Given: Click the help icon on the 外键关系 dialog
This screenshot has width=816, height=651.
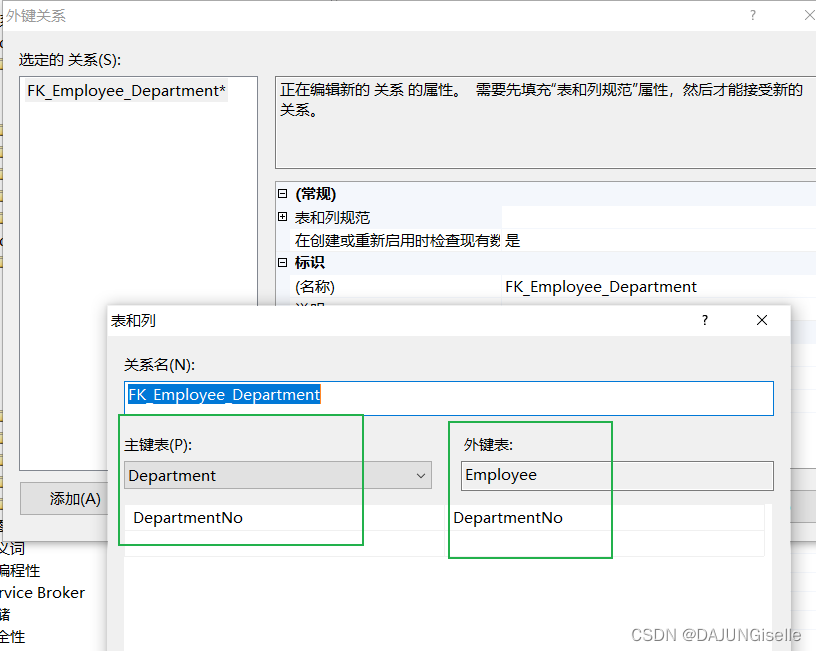Looking at the screenshot, I should pyautogui.click(x=751, y=15).
